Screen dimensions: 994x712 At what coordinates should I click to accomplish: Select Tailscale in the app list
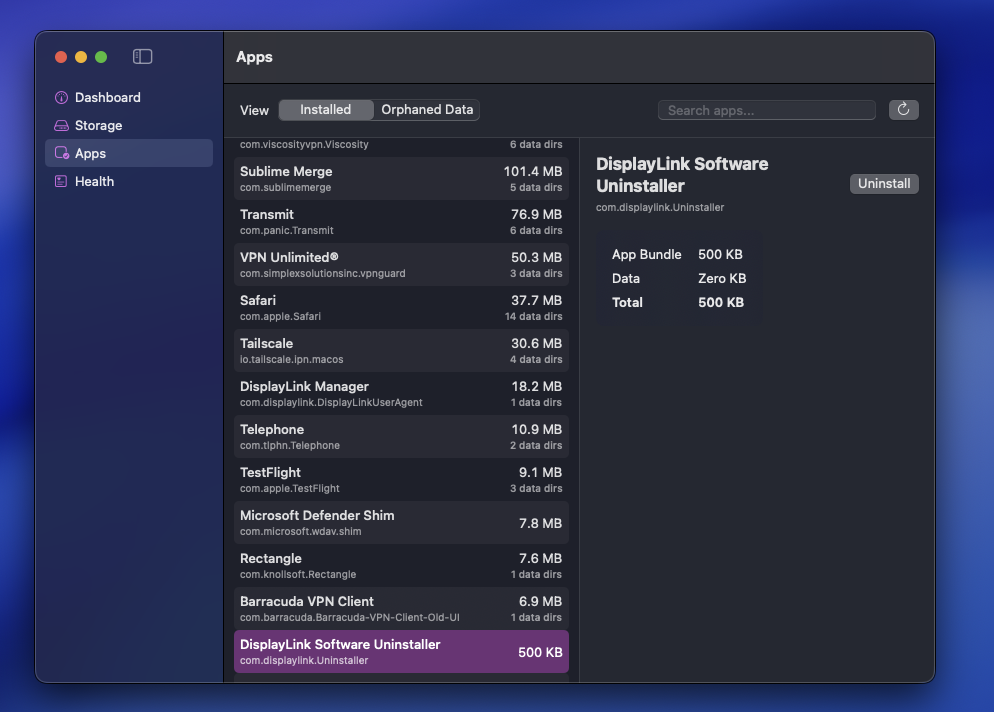400,350
